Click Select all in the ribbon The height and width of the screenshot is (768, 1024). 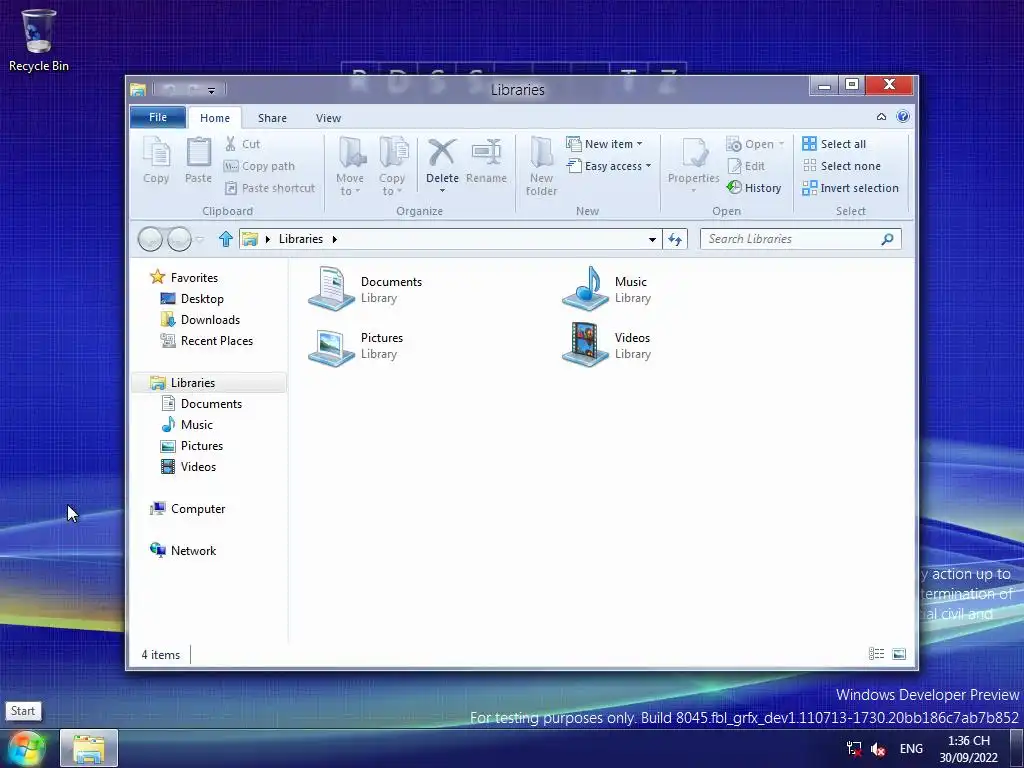835,144
